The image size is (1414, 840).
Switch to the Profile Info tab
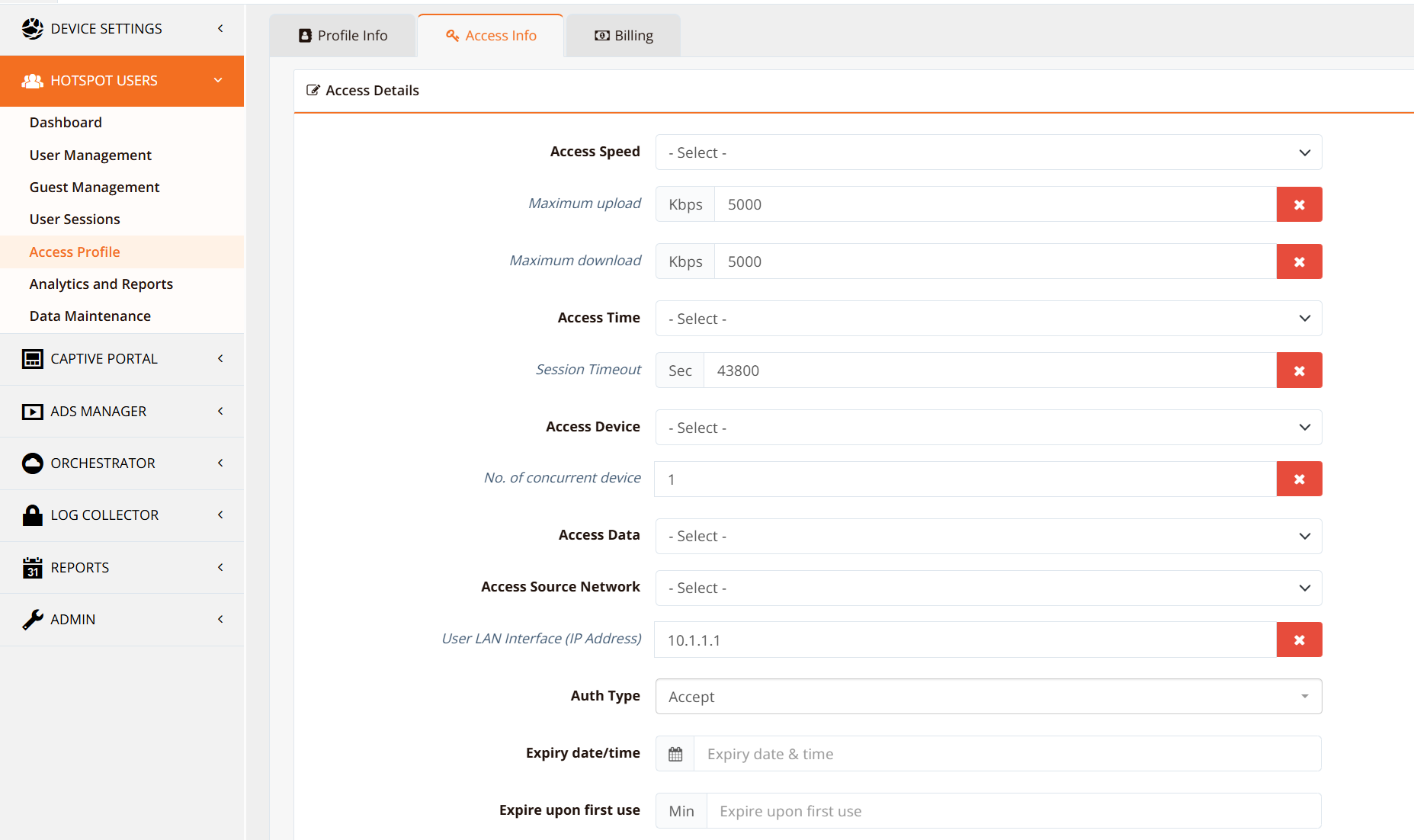[x=343, y=36]
